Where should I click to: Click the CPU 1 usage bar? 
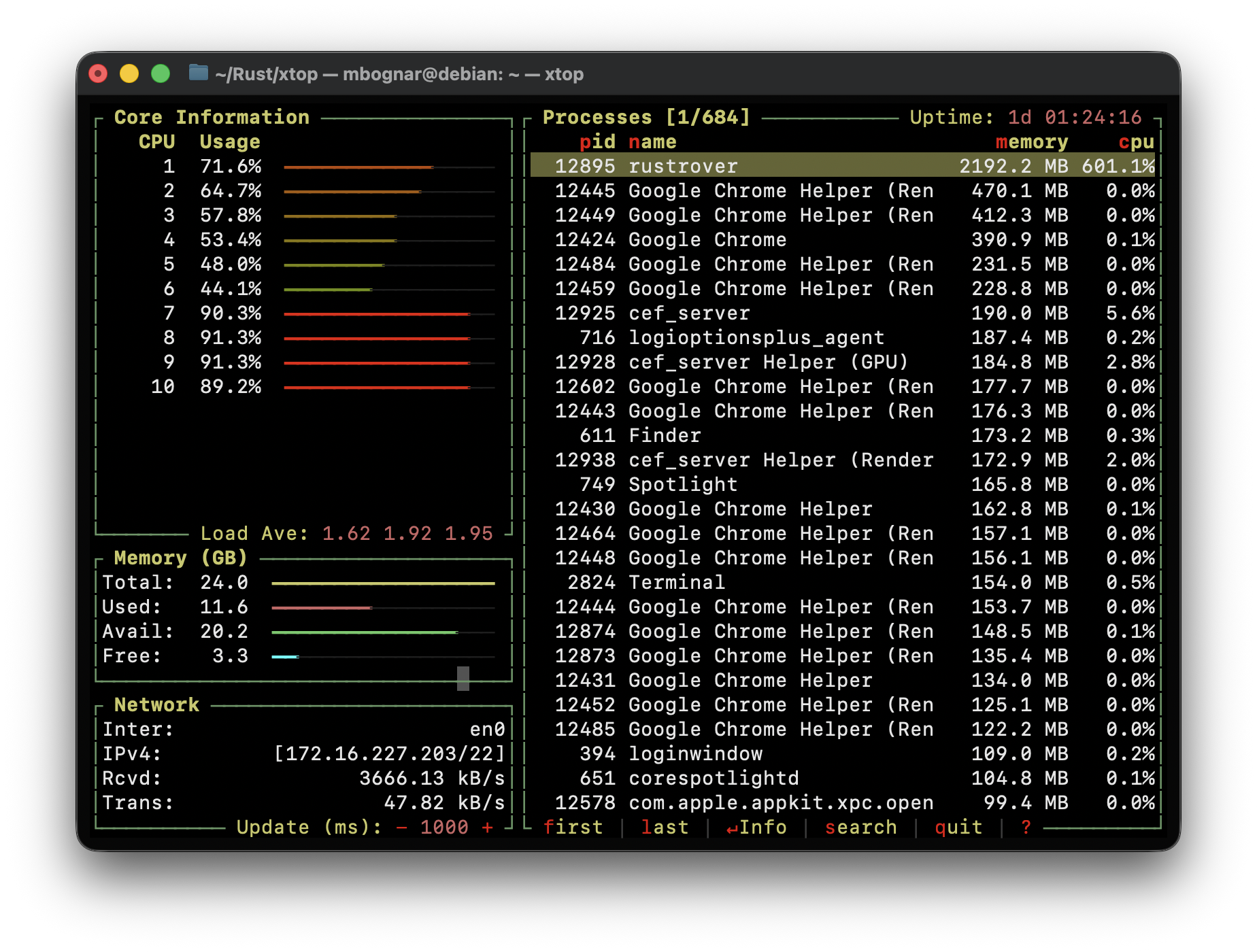pos(389,167)
